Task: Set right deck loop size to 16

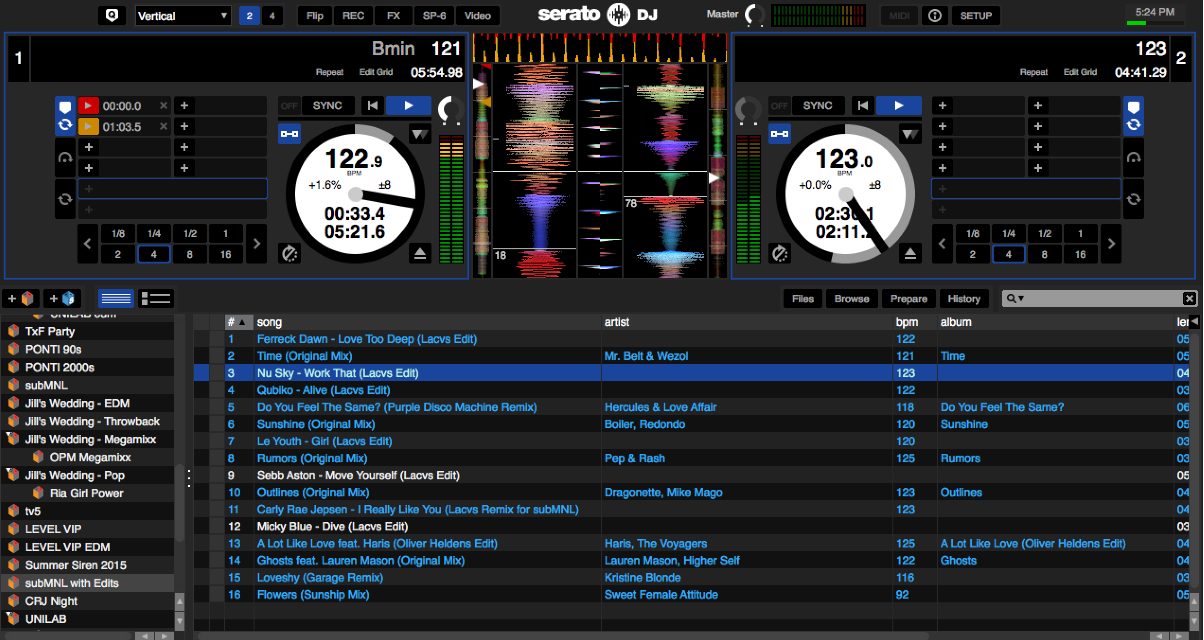Action: pos(1080,254)
